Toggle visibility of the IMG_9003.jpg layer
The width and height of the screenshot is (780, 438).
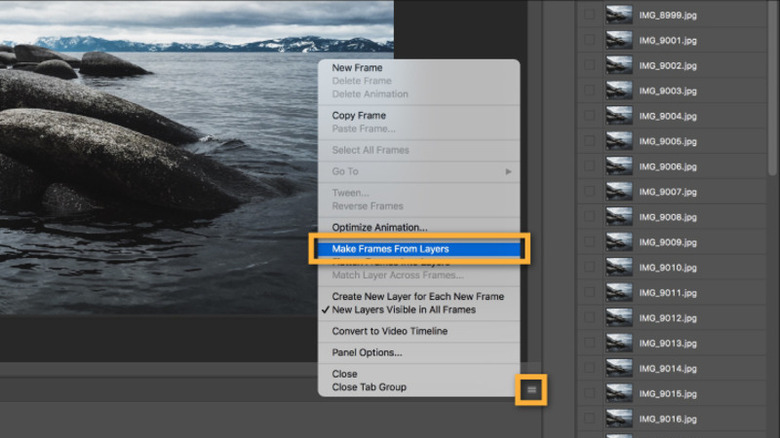589,91
